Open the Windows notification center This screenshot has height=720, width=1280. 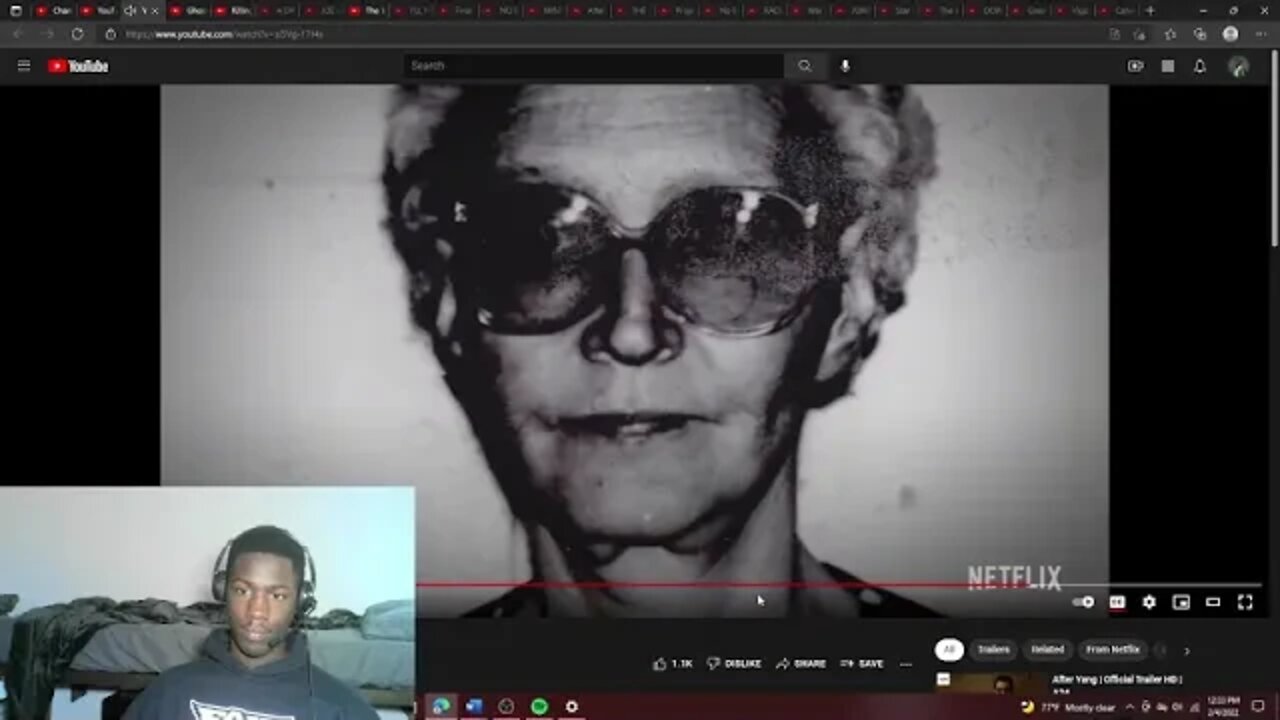[x=1258, y=706]
